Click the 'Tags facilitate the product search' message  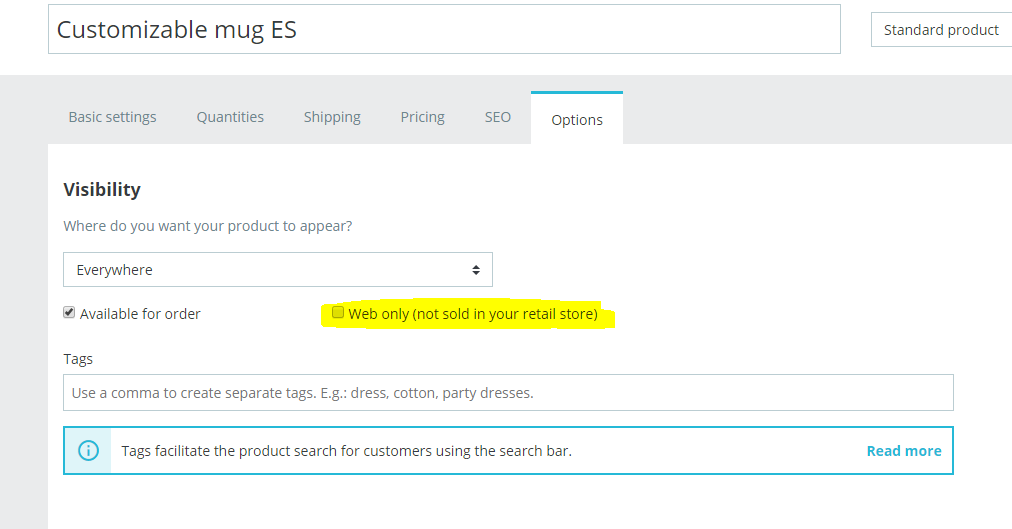[346, 451]
